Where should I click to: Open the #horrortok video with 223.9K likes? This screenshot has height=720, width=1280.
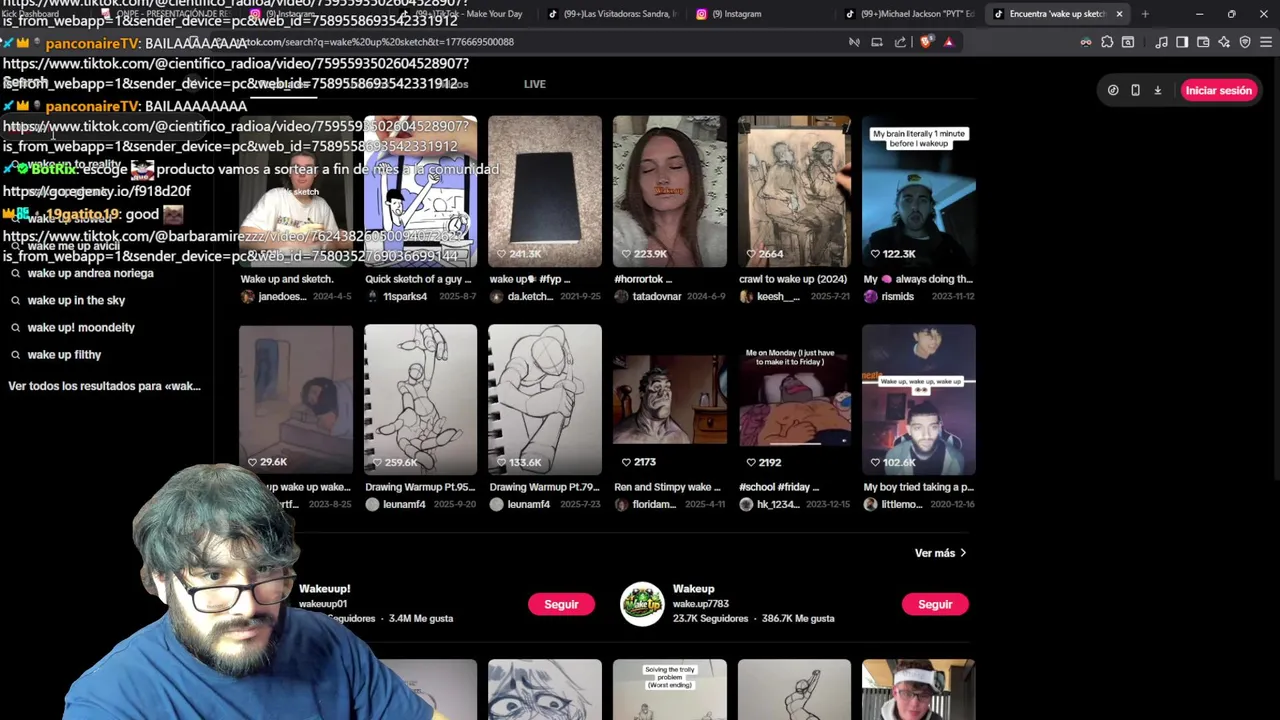point(669,191)
